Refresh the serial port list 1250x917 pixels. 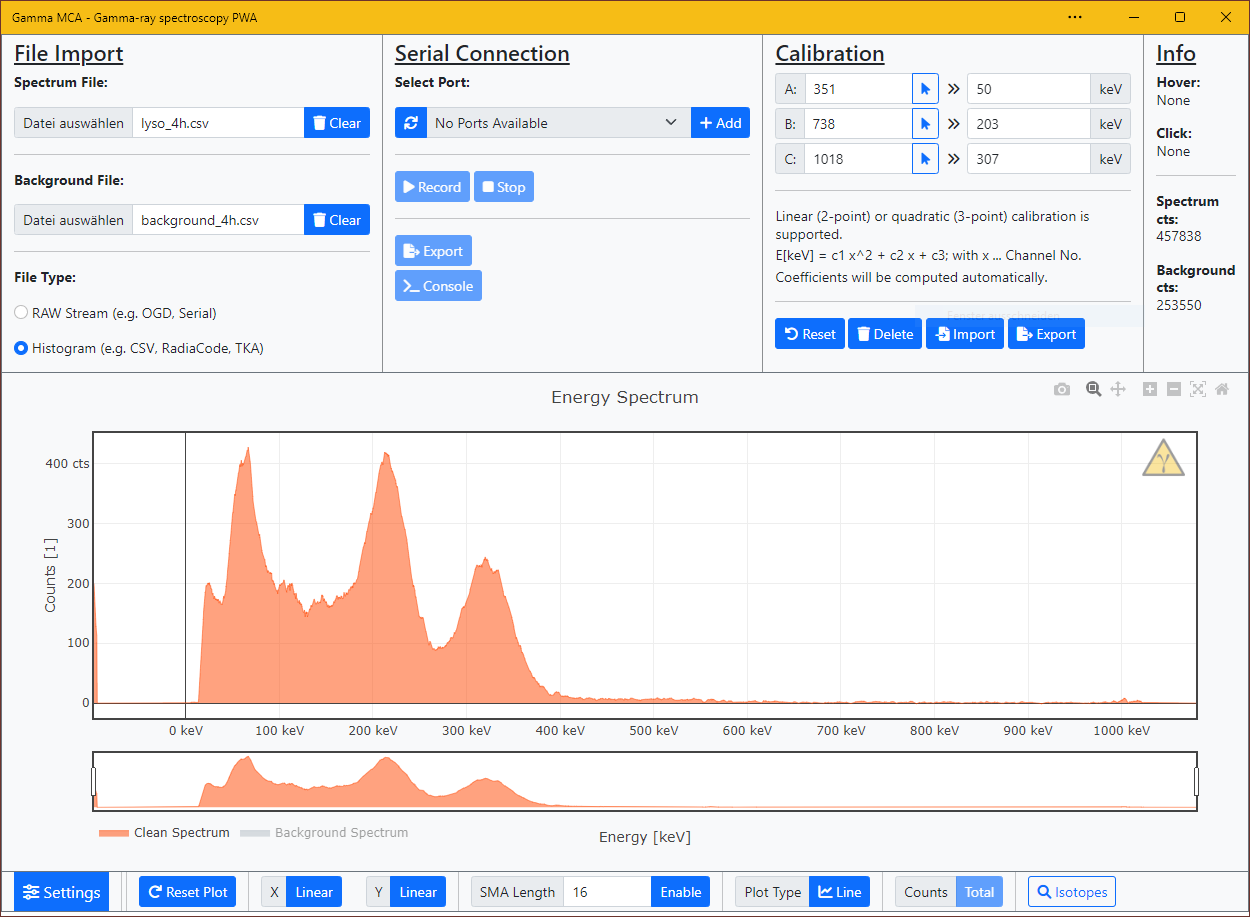coord(411,123)
